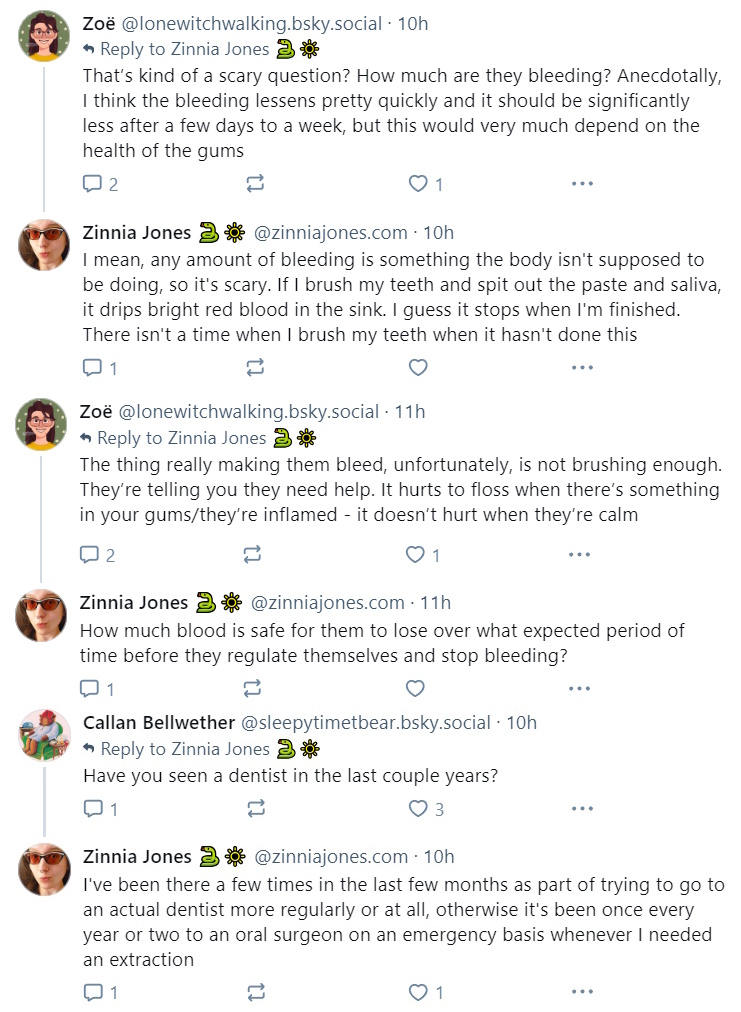Like Zinnia's 'How much blood is safe' post
This screenshot has width=741, height=1012.
coord(415,689)
